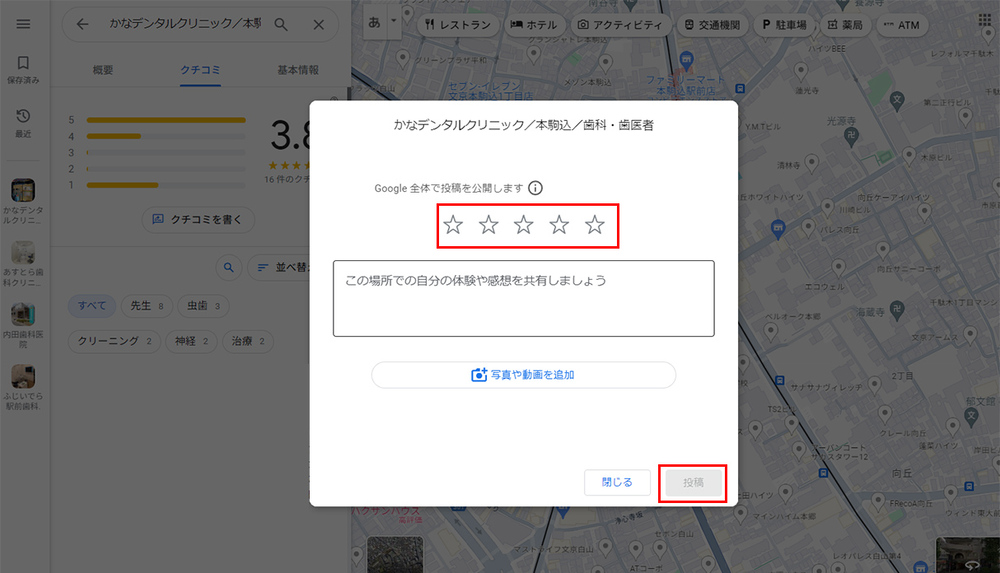This screenshot has height=573, width=1000.
Task: Rate one star in review dialog
Action: click(453, 225)
